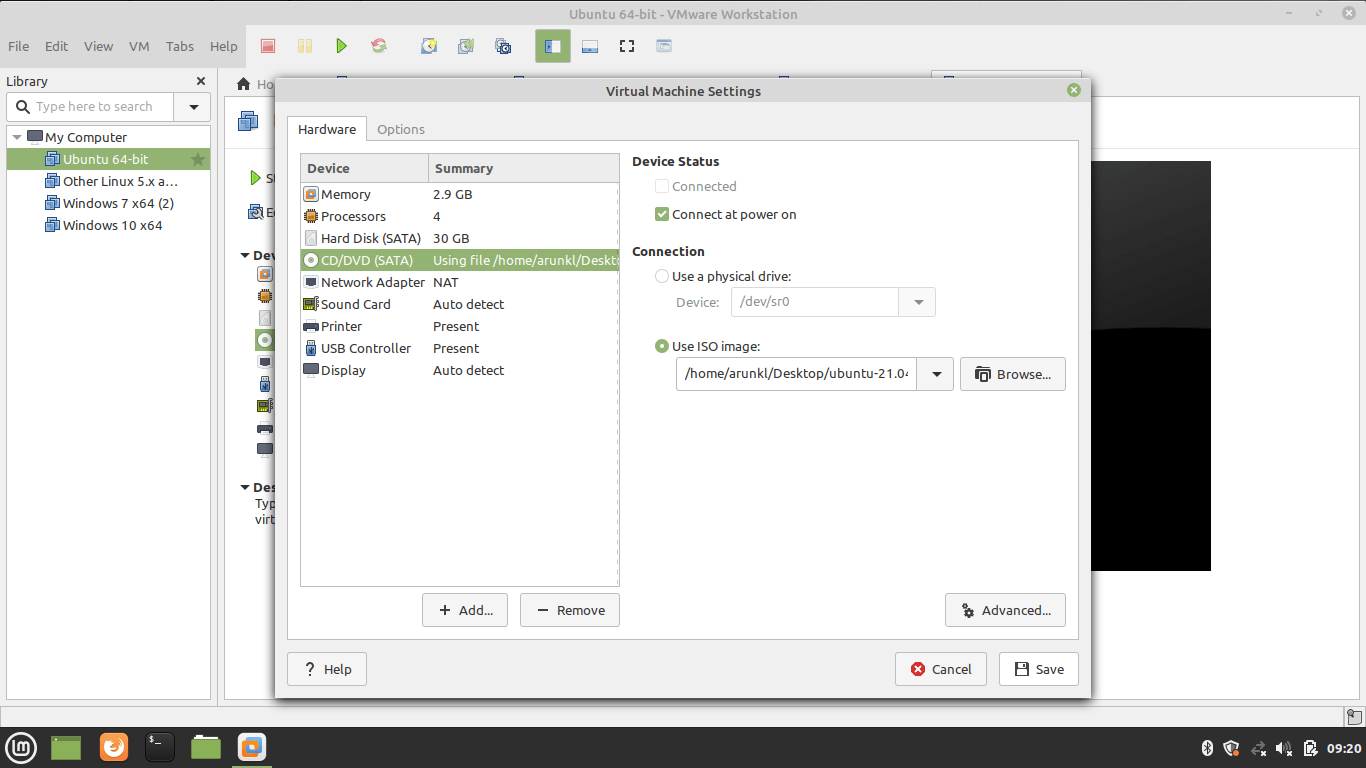Click the Save button
The height and width of the screenshot is (768, 1366).
click(1039, 669)
